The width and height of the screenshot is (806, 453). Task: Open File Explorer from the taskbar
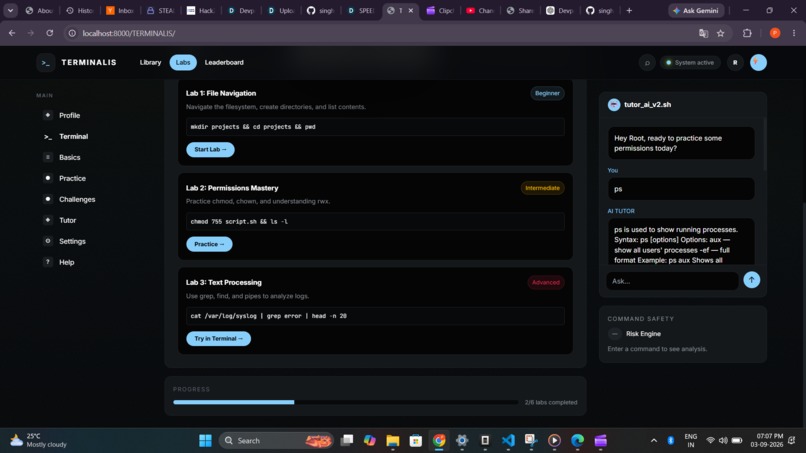pyautogui.click(x=393, y=441)
